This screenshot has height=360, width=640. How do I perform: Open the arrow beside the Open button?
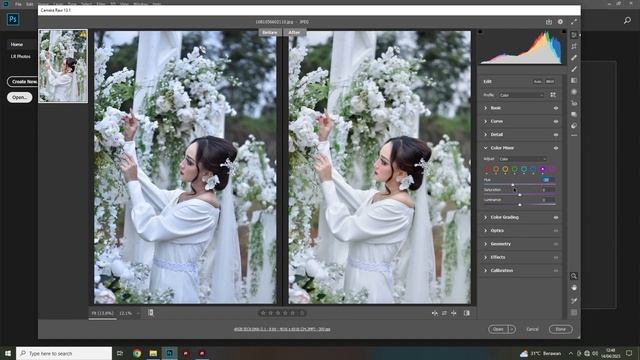(512, 329)
